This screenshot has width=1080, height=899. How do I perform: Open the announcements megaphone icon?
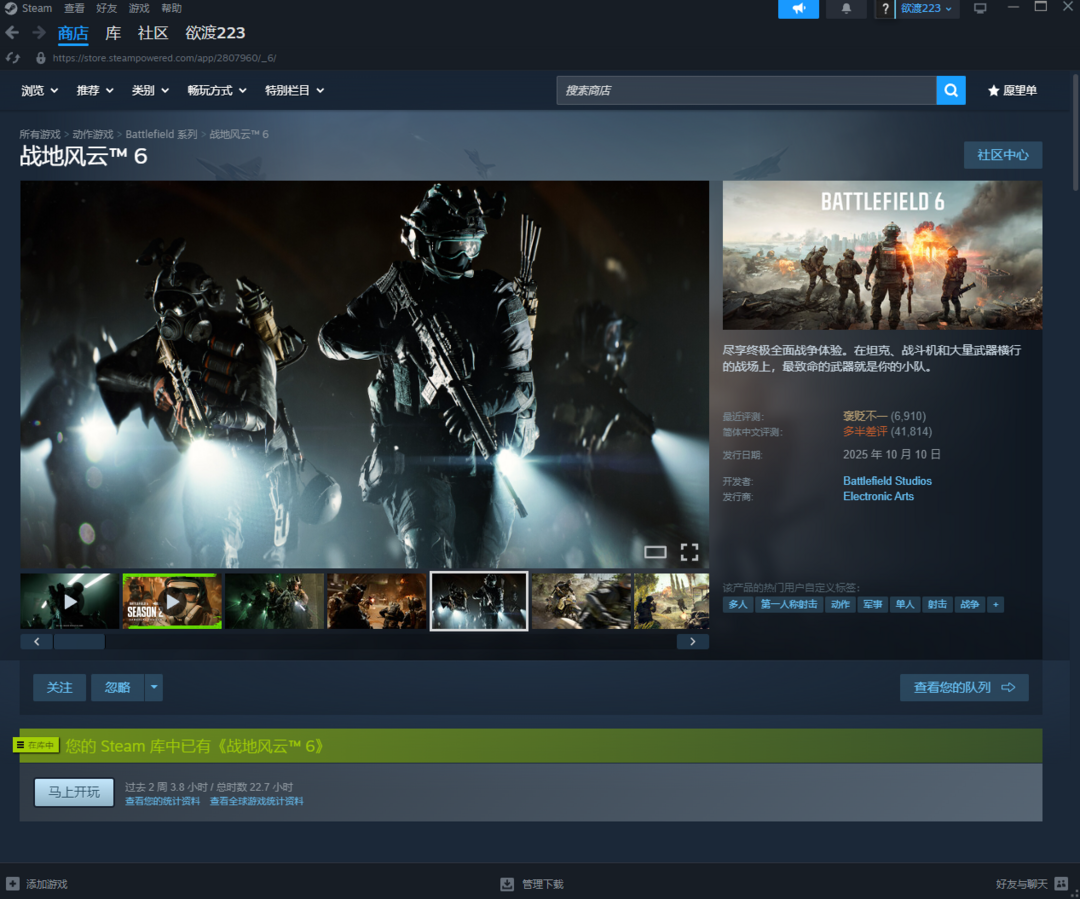(798, 9)
